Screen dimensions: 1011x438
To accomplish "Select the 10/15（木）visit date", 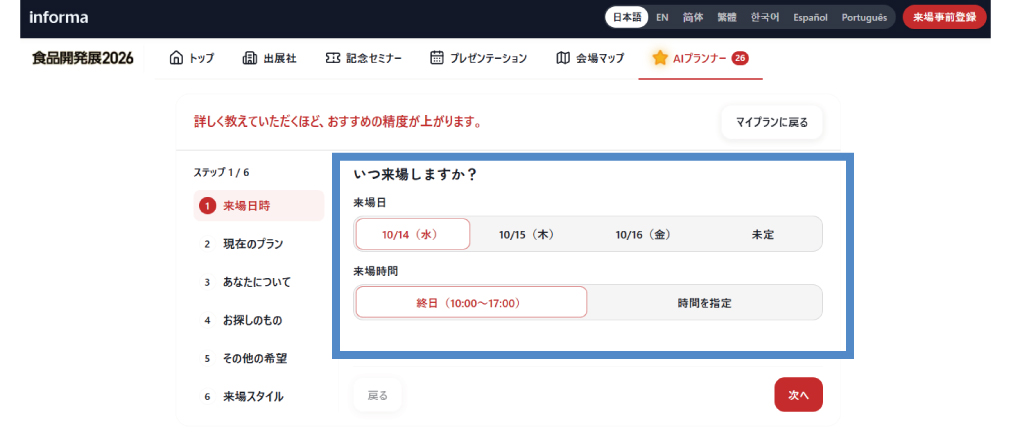I will coord(527,235).
